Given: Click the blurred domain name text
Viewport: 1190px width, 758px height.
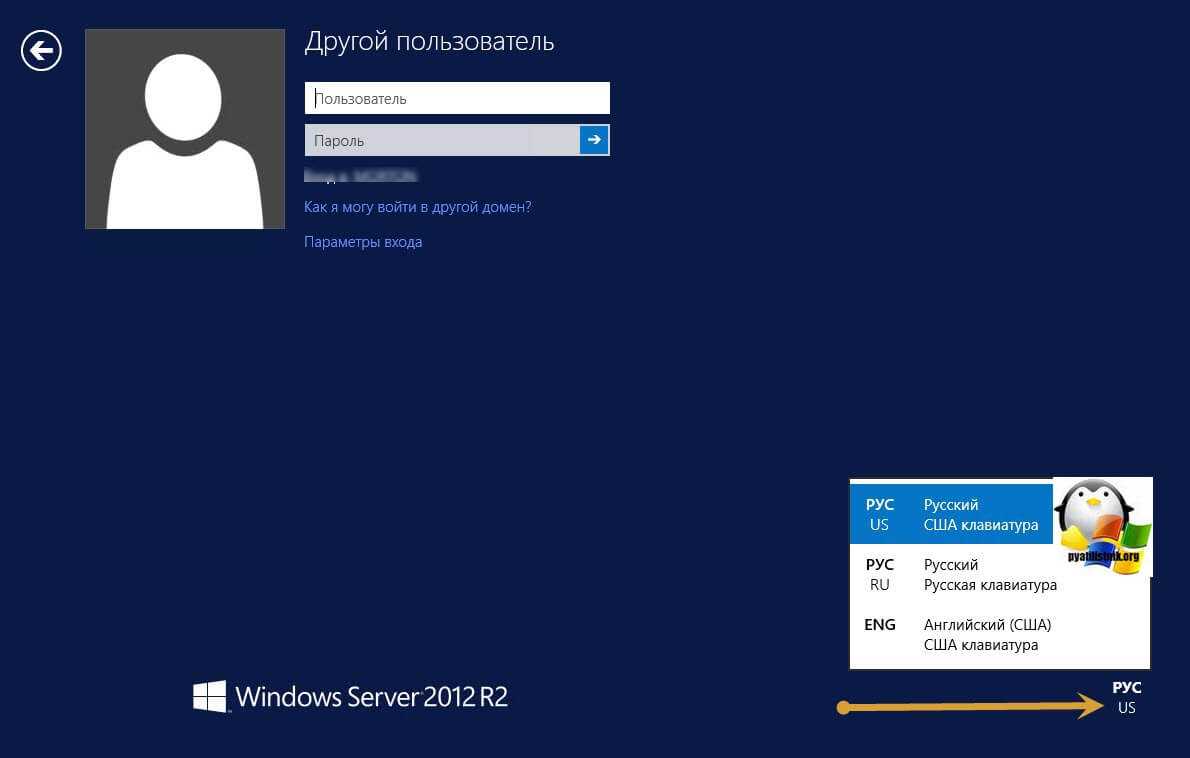Looking at the screenshot, I should click(x=360, y=176).
